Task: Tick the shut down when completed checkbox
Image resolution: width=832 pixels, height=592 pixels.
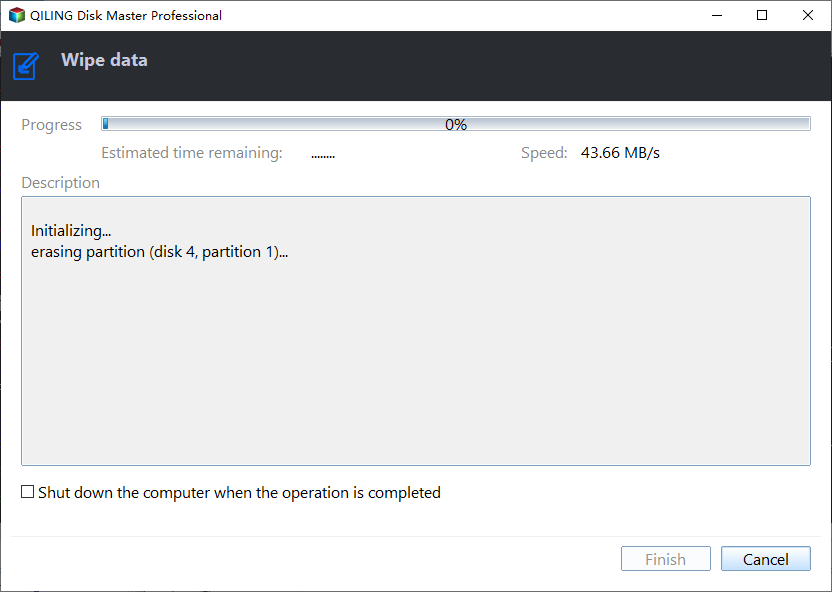Action: pos(28,492)
